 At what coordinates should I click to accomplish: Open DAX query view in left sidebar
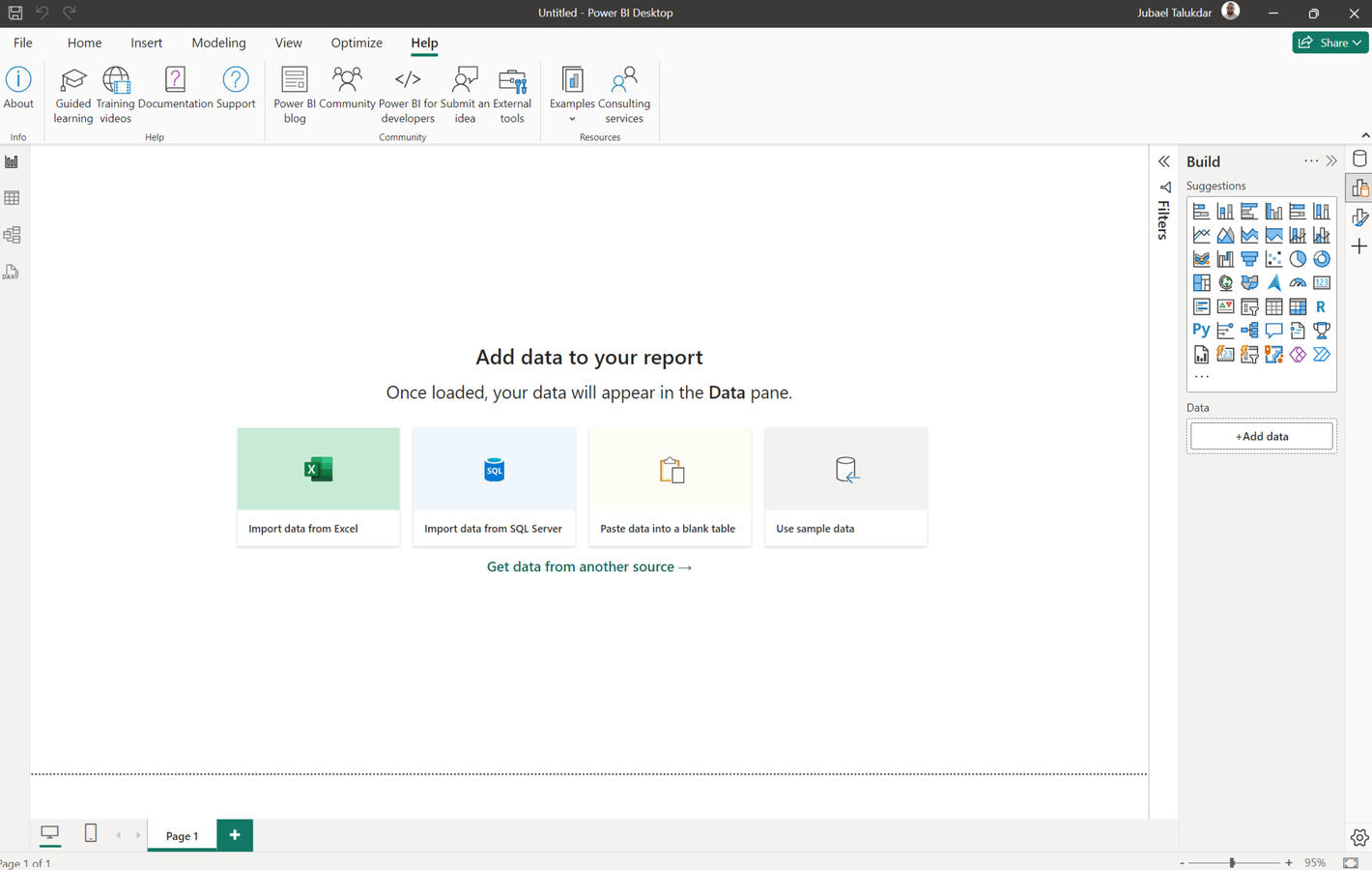[12, 272]
